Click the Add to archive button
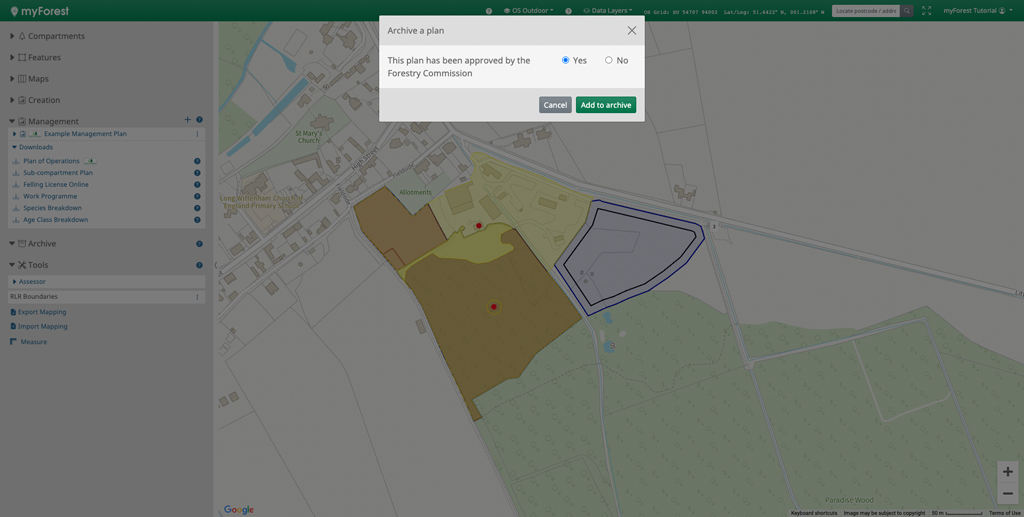Screen dimensions: 1024x517 tap(605, 105)
